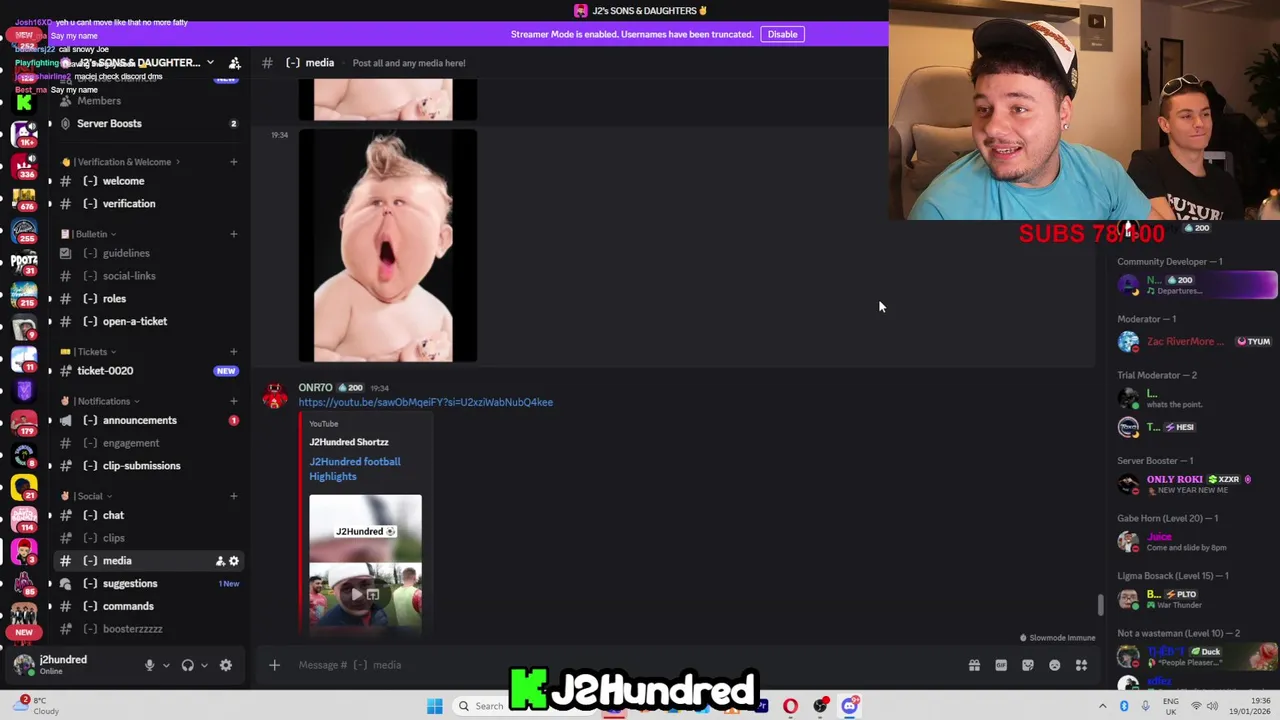The width and height of the screenshot is (1280, 720).
Task: Open Server Boosts in sidebar
Action: 148,124
